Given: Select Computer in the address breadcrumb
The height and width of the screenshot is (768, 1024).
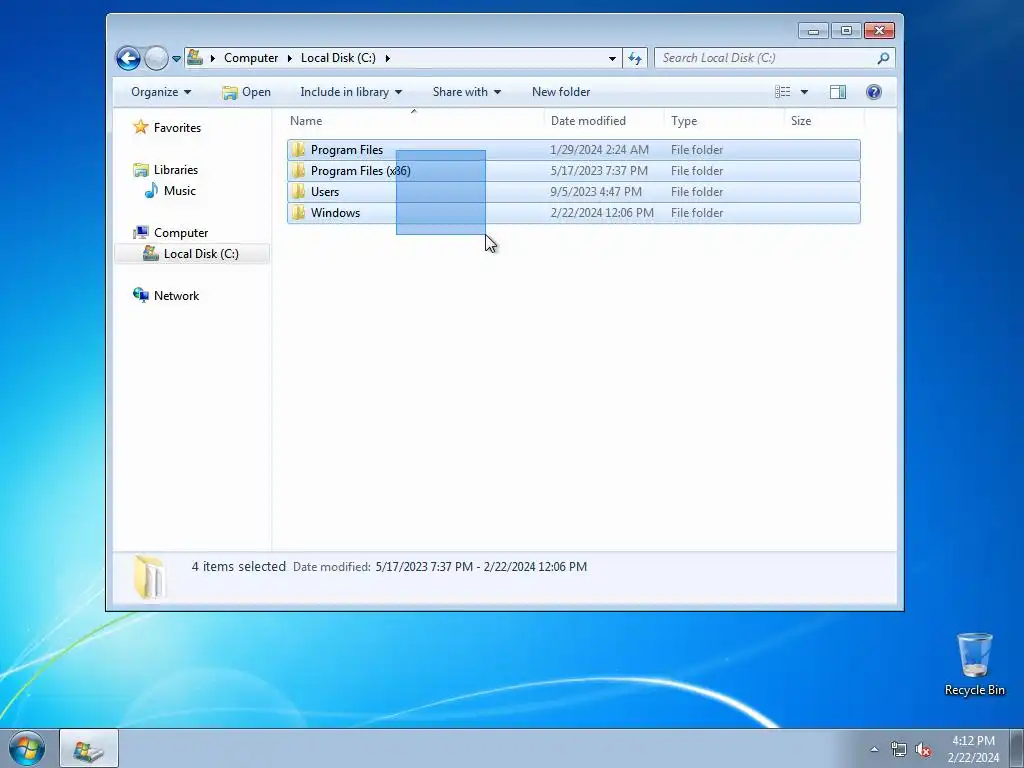Looking at the screenshot, I should coord(251,57).
